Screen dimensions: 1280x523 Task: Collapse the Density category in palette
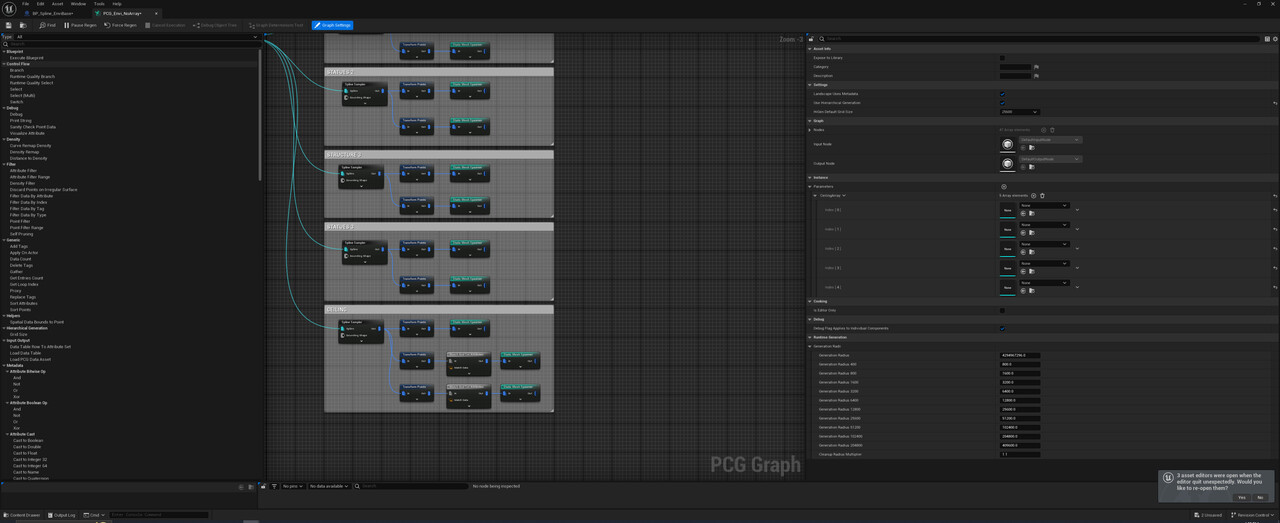3,139
